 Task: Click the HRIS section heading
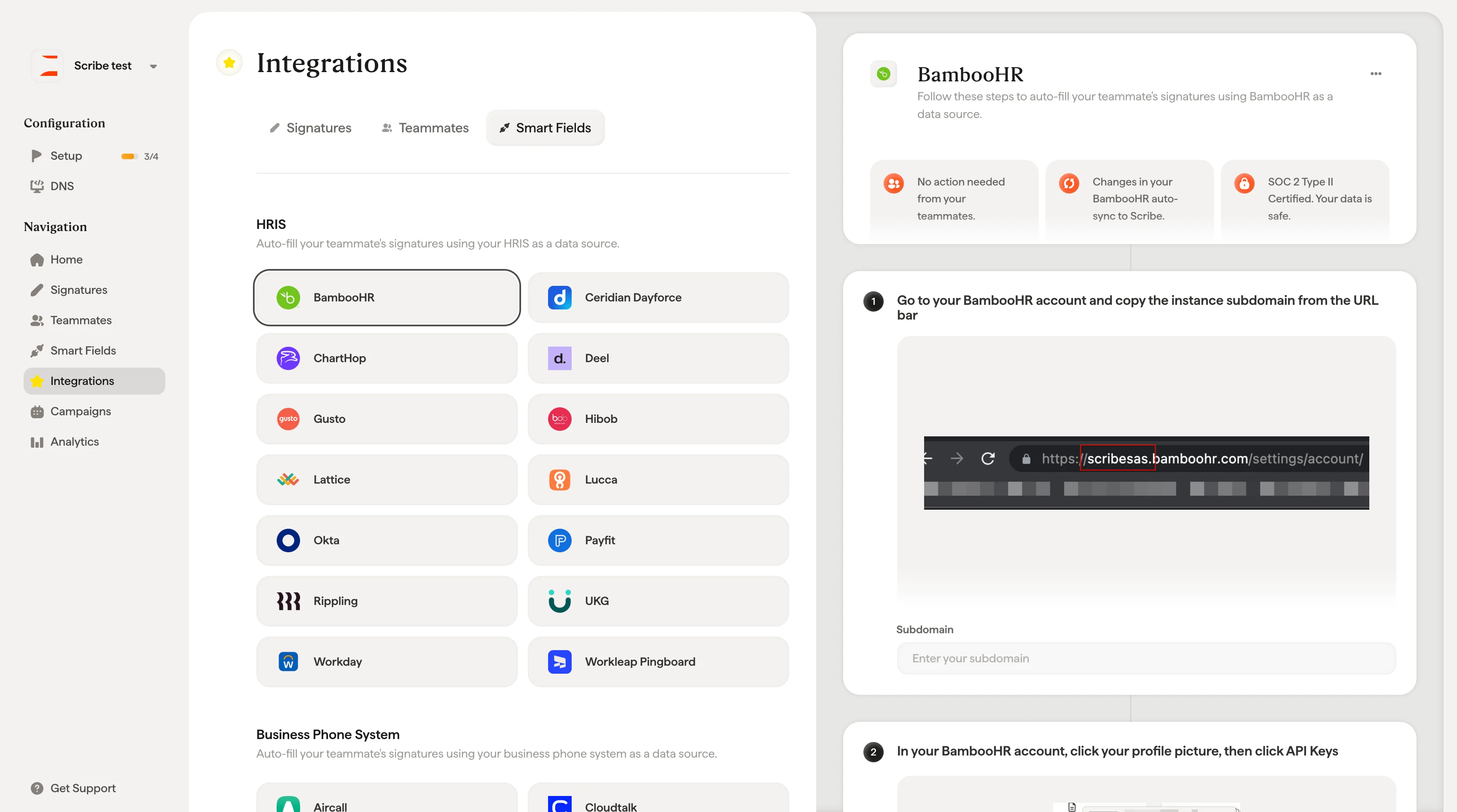point(271,224)
